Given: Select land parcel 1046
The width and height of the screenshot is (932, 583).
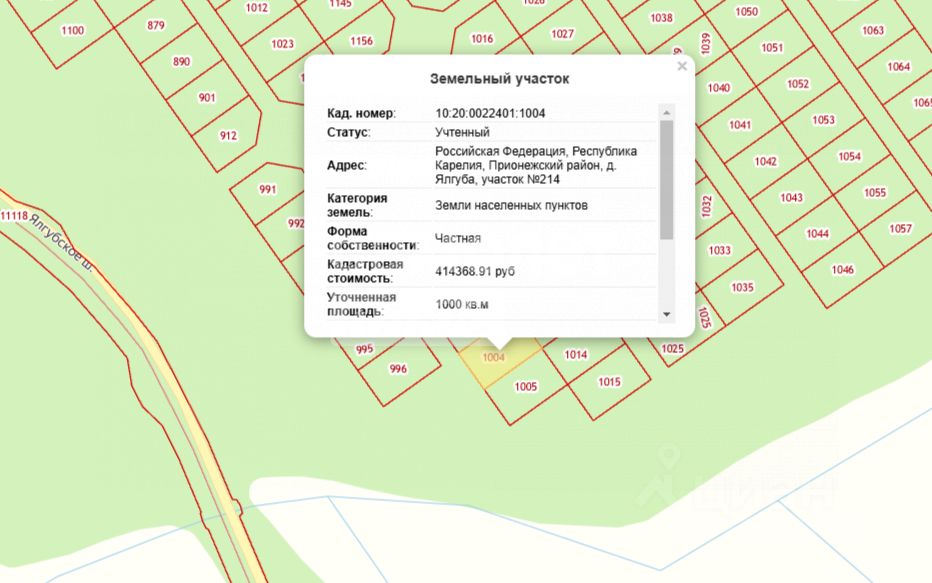Looking at the screenshot, I should [x=842, y=270].
